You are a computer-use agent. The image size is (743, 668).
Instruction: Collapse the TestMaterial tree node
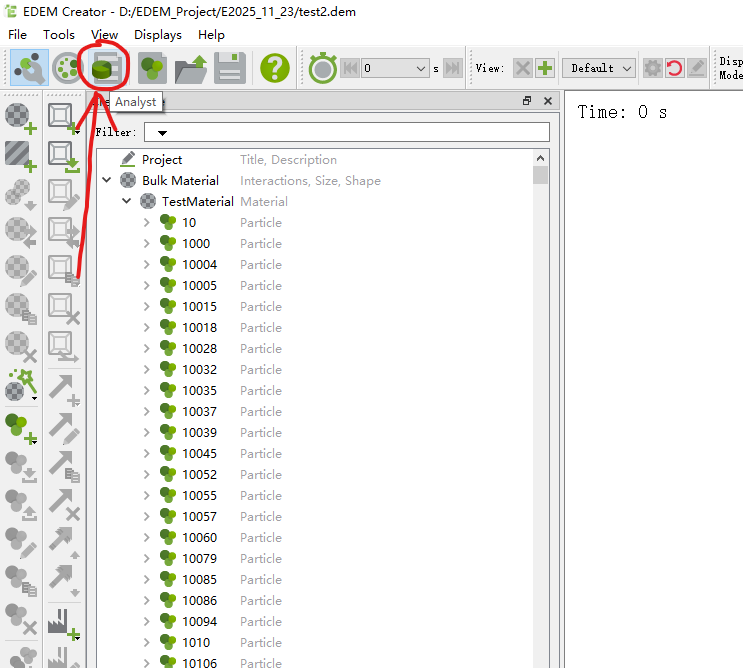point(127,201)
